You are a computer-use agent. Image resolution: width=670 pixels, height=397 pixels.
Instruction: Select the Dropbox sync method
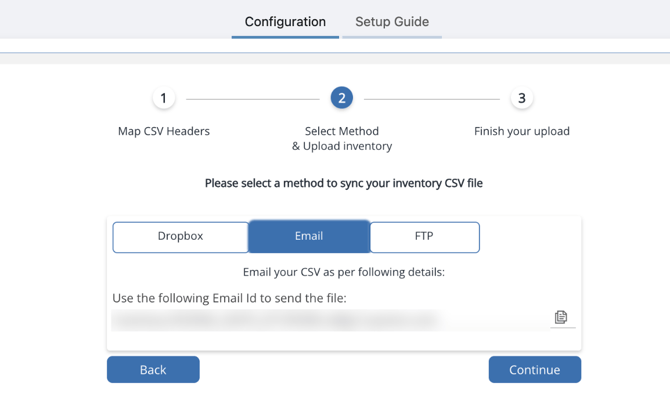click(x=180, y=237)
